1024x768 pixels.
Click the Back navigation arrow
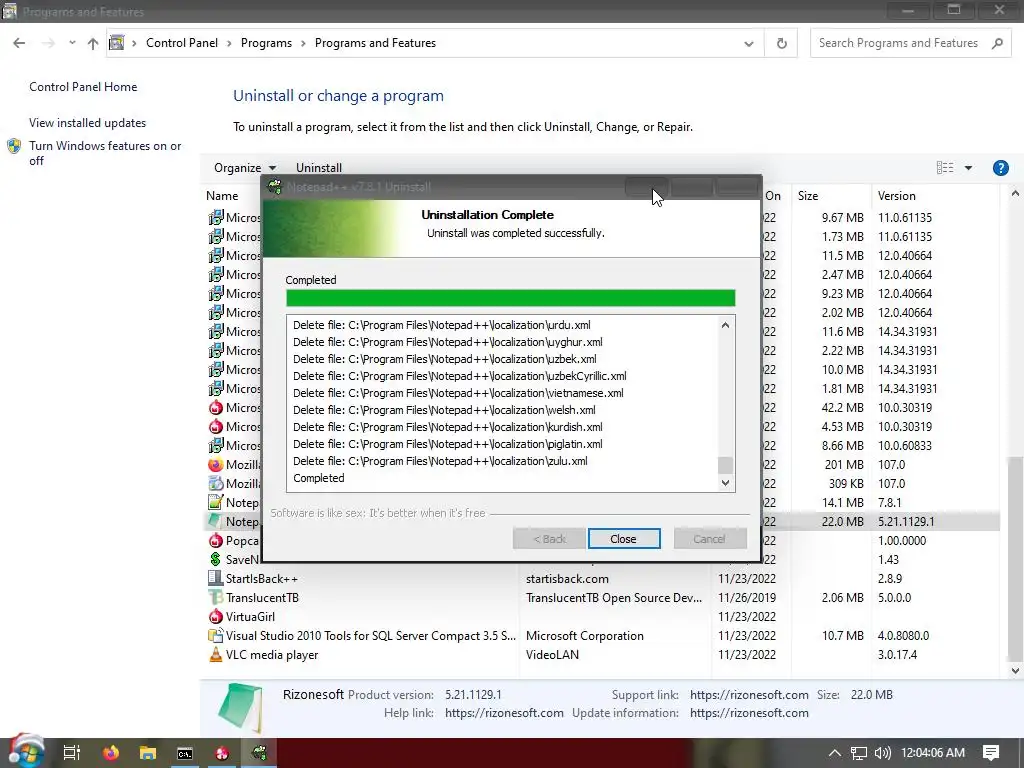point(19,43)
